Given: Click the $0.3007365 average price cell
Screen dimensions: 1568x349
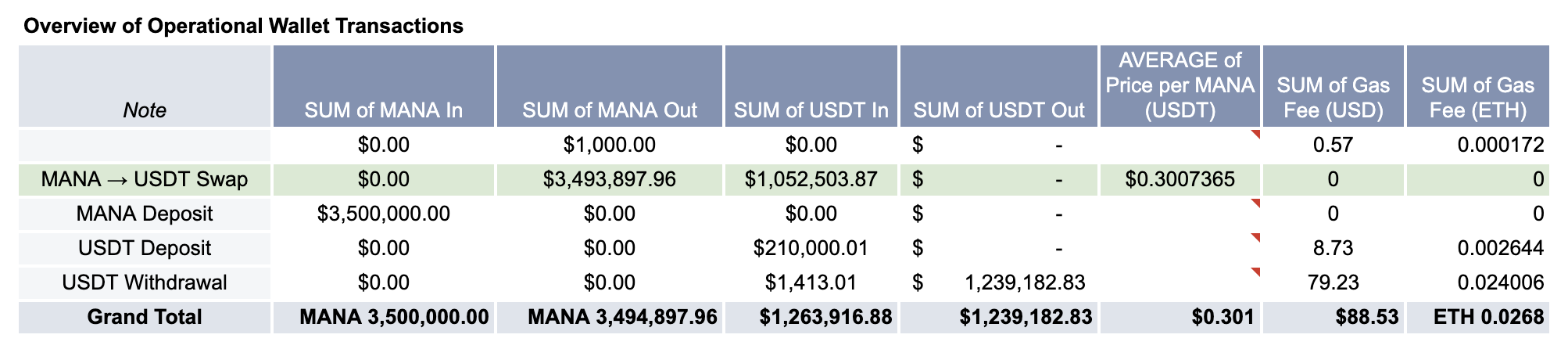Looking at the screenshot, I should (1180, 179).
